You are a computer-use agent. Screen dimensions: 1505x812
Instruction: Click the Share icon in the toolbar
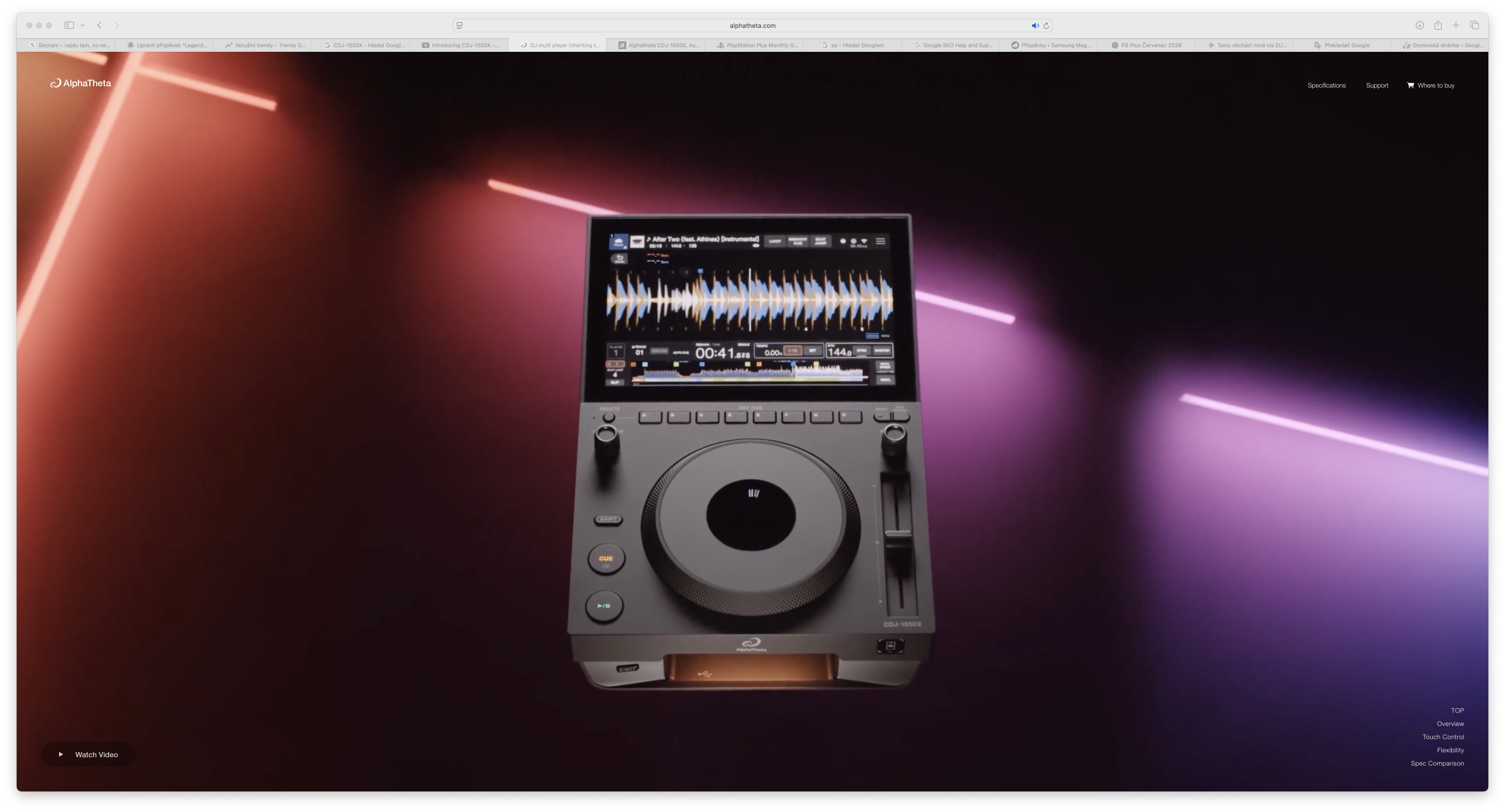pos(1438,25)
